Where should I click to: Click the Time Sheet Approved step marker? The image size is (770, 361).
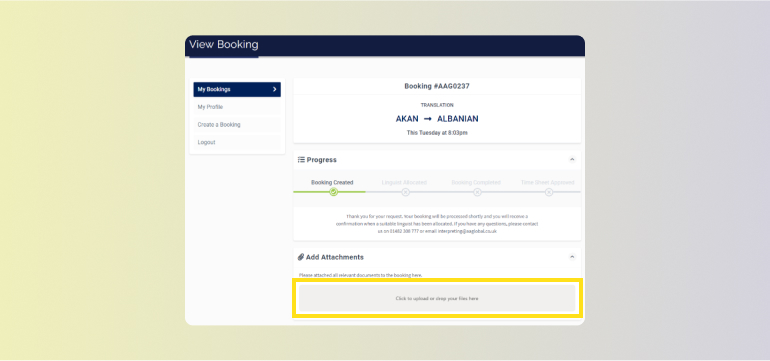pos(549,192)
